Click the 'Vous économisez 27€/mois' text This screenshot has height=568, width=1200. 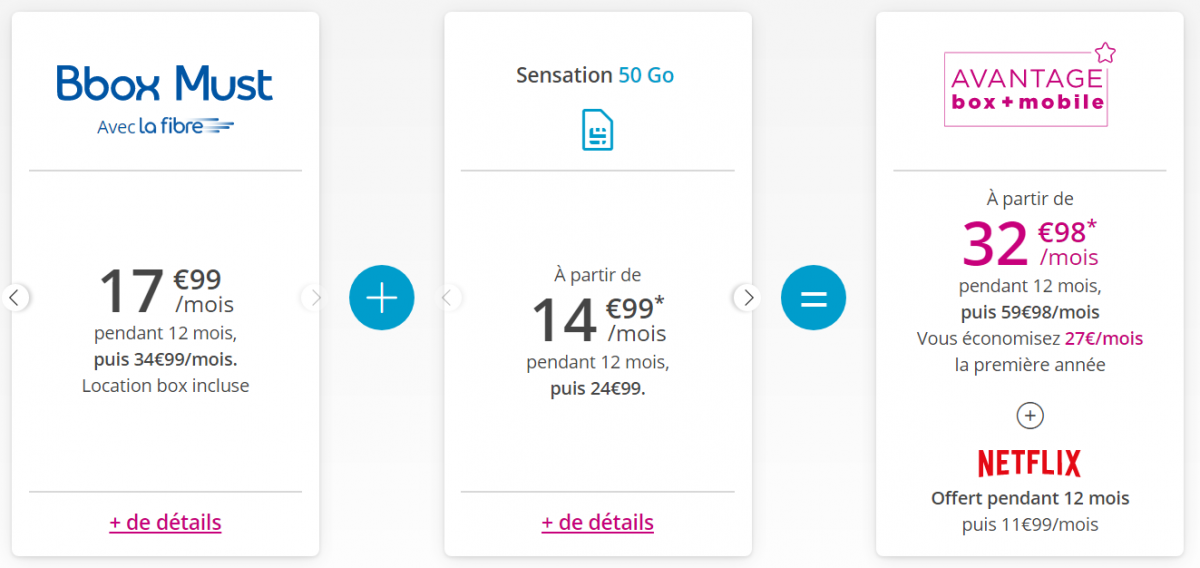[x=1029, y=339]
